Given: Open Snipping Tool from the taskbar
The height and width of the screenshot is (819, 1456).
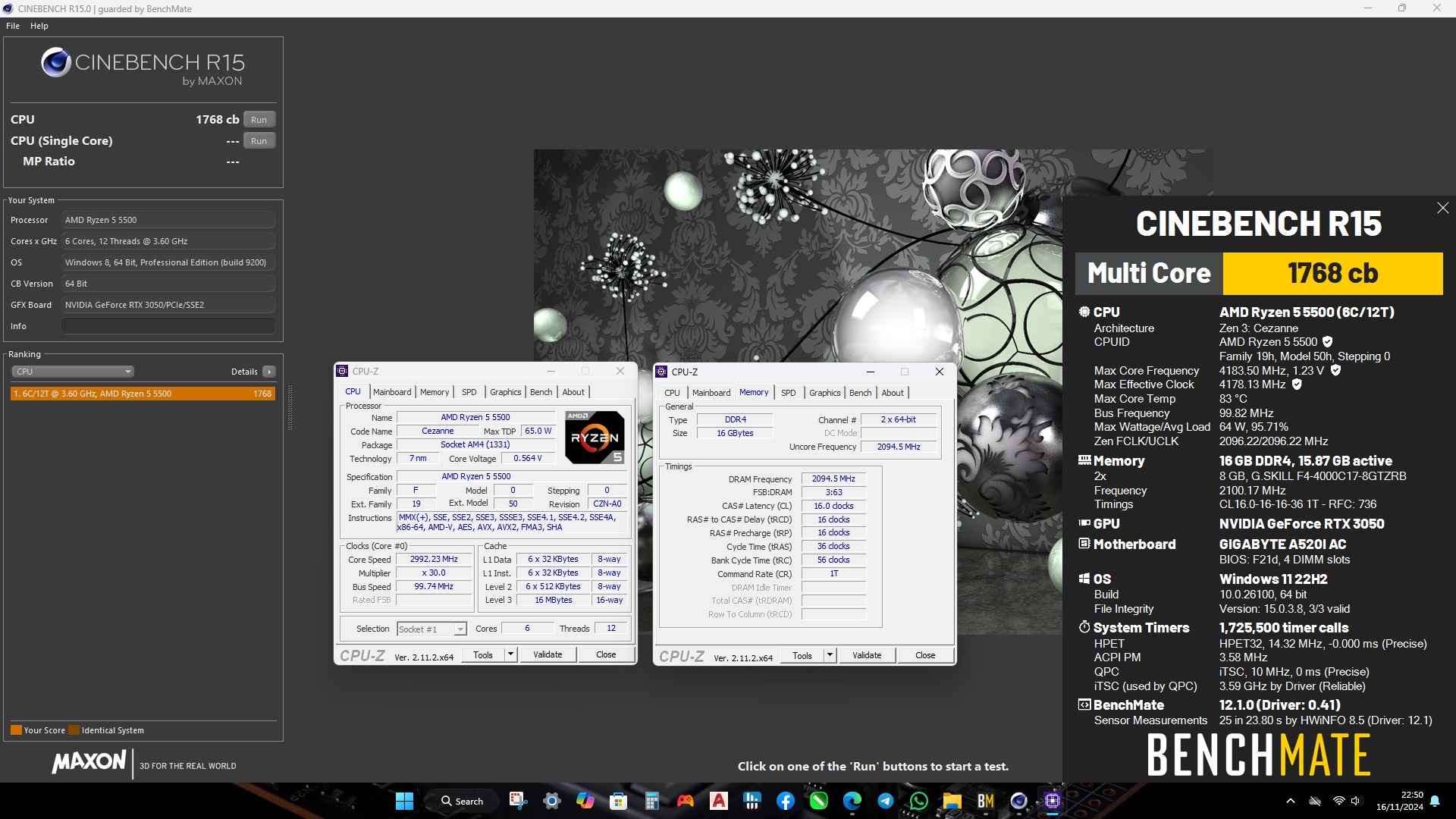Looking at the screenshot, I should (518, 801).
